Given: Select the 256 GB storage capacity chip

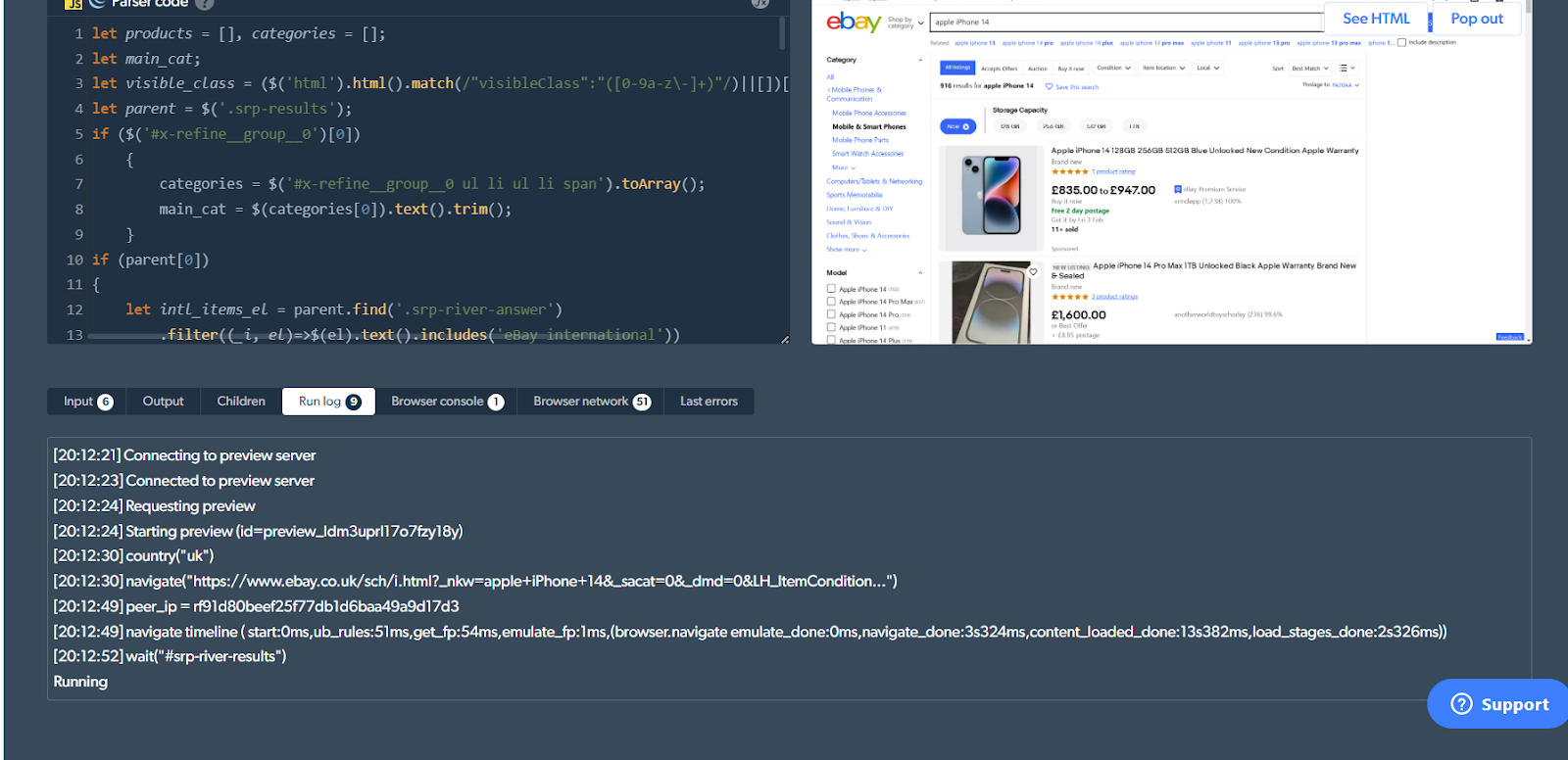Looking at the screenshot, I should pos(1053,126).
